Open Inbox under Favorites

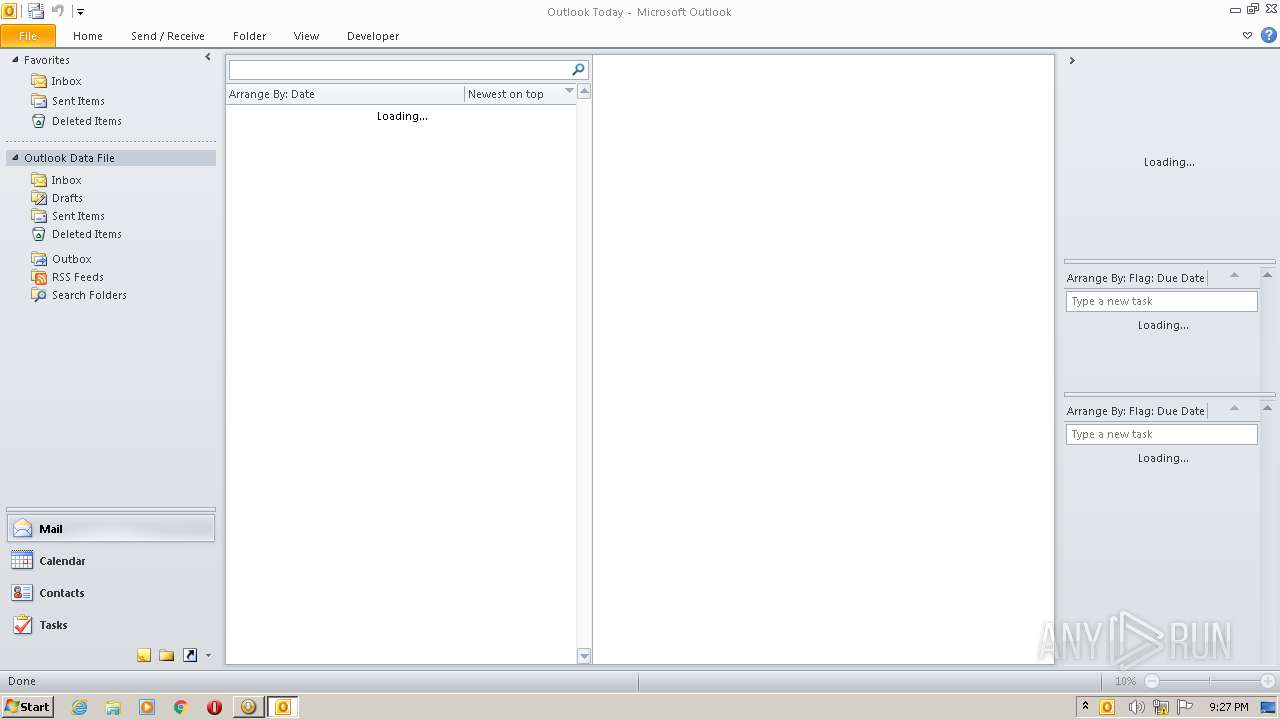click(x=67, y=81)
